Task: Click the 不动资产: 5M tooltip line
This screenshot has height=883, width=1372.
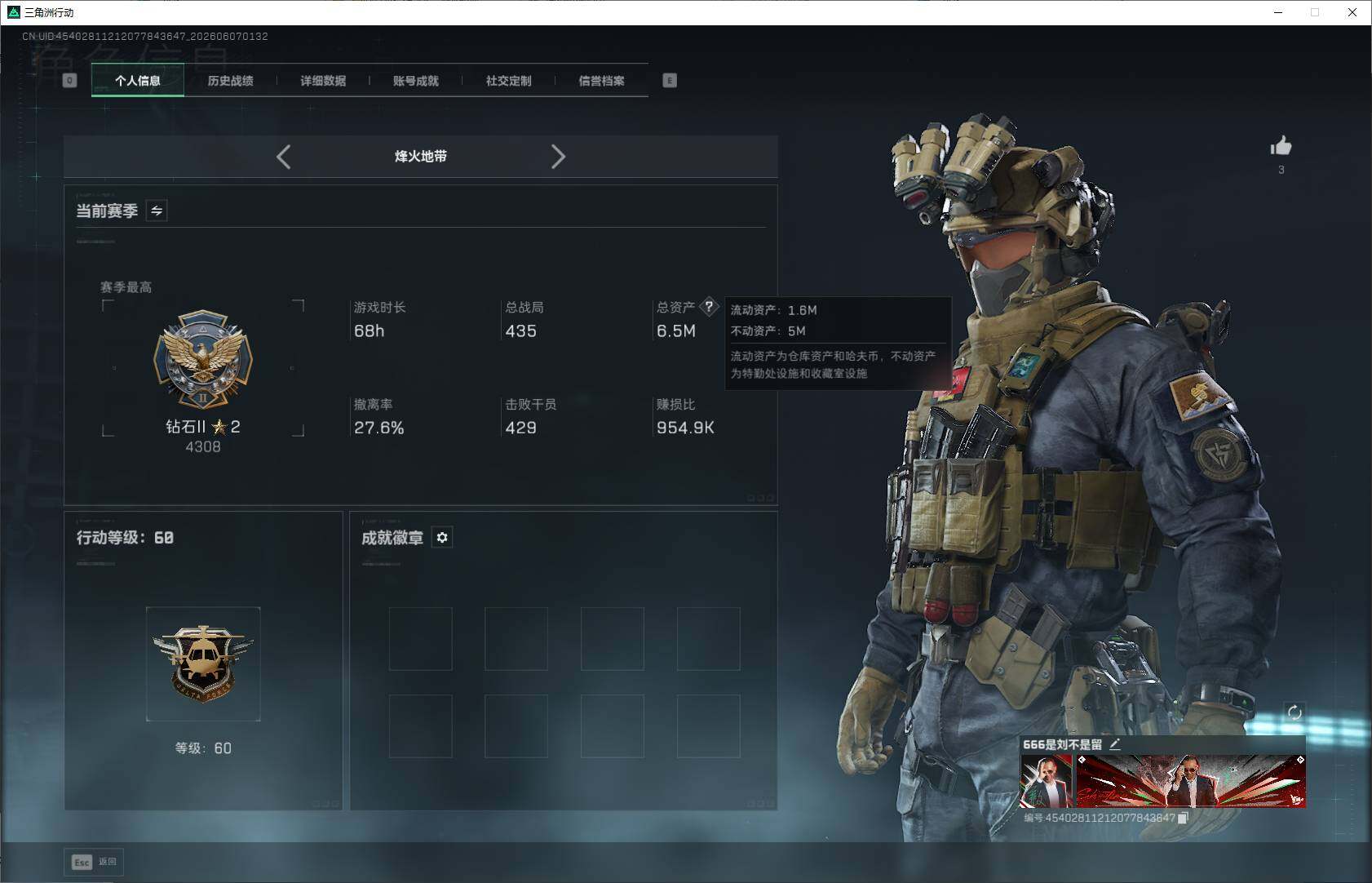Action: coord(768,331)
